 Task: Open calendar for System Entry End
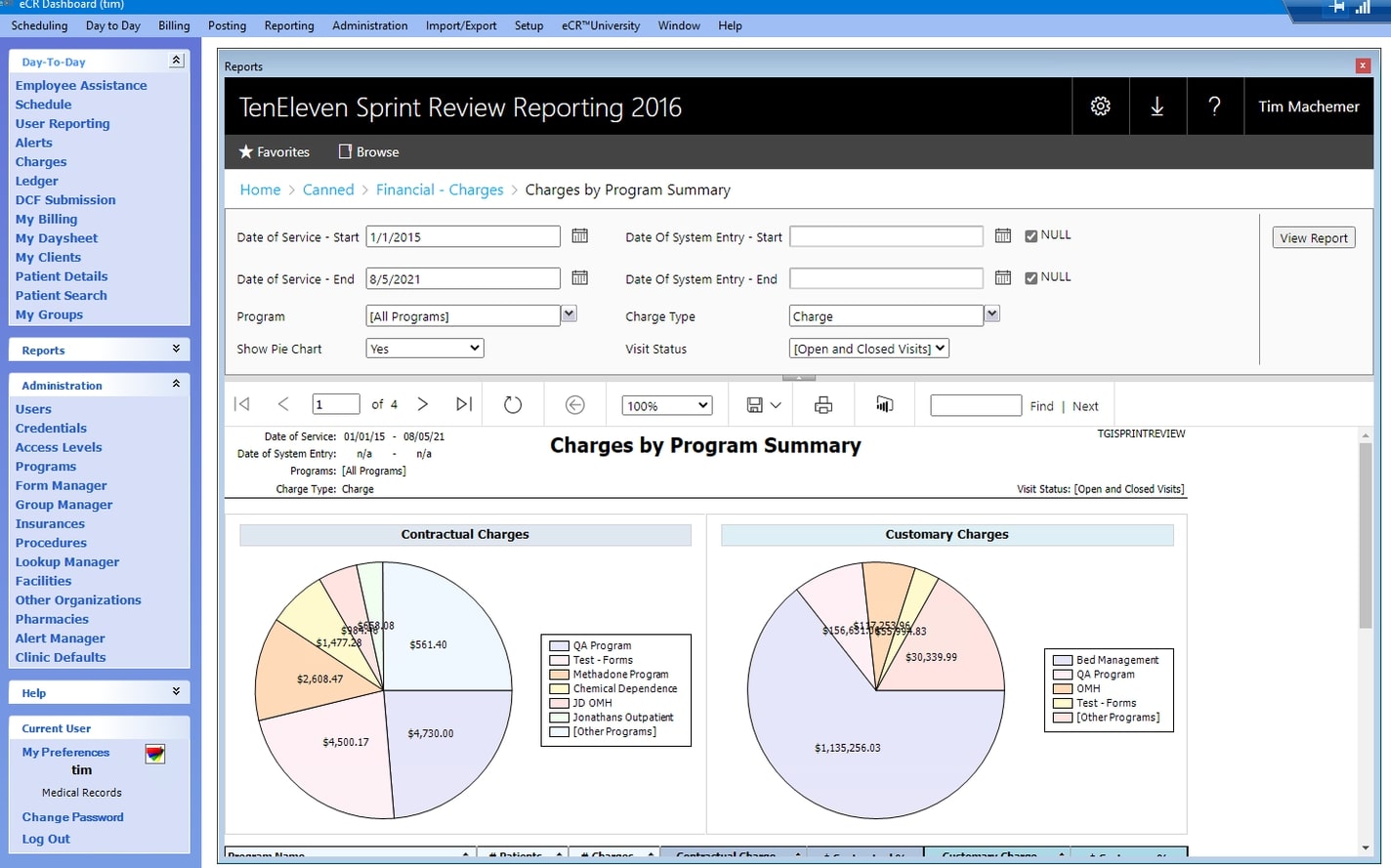pyautogui.click(x=1002, y=277)
